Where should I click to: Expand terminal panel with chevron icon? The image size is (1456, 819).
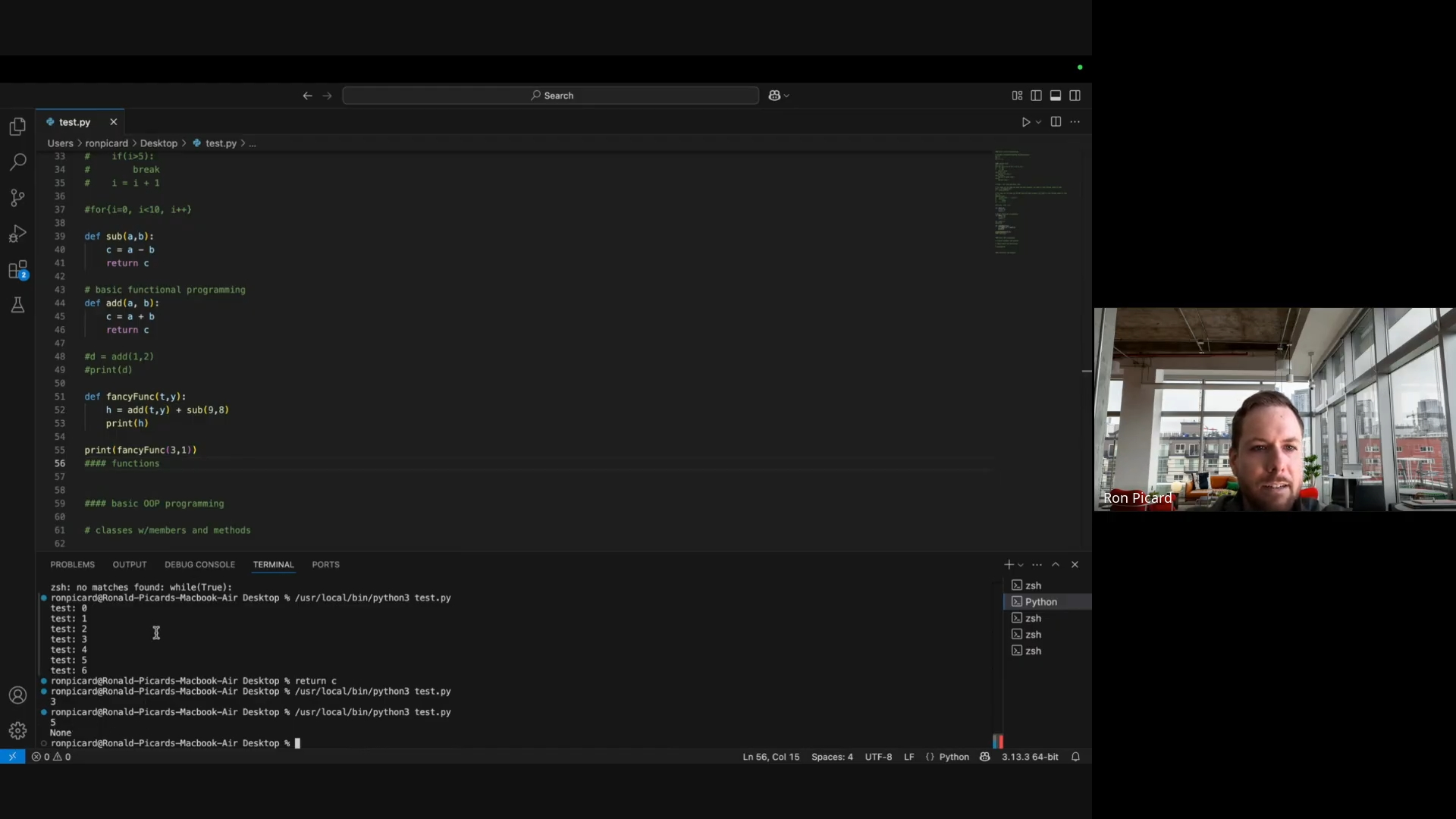1056,564
